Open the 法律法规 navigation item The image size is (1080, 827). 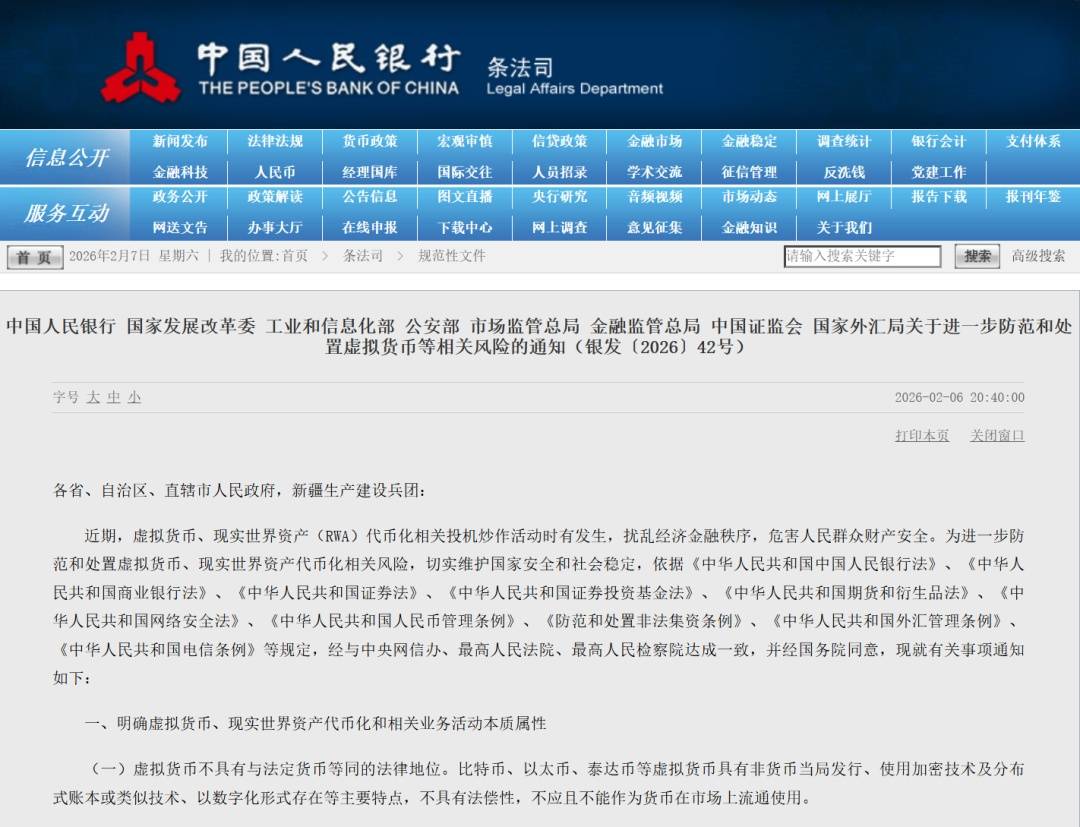tap(275, 142)
